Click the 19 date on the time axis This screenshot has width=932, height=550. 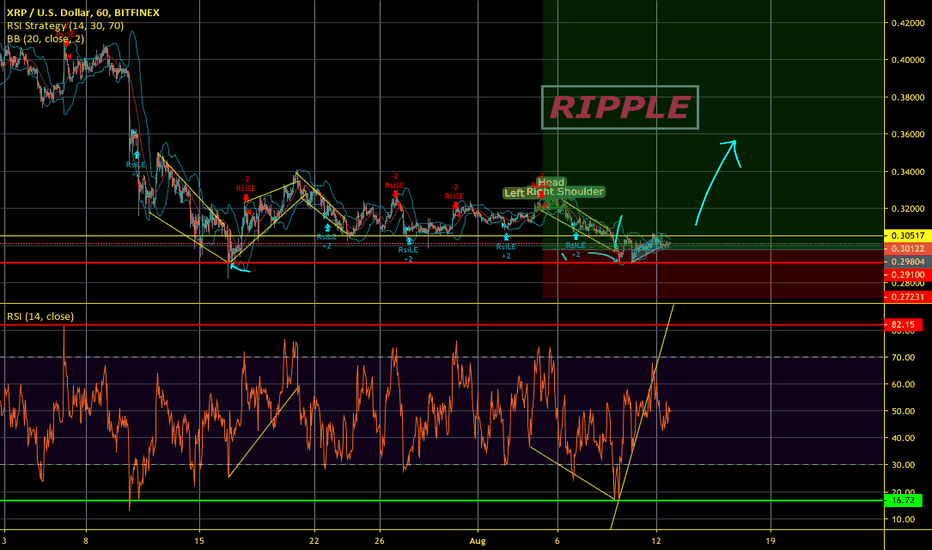pyautogui.click(x=770, y=541)
